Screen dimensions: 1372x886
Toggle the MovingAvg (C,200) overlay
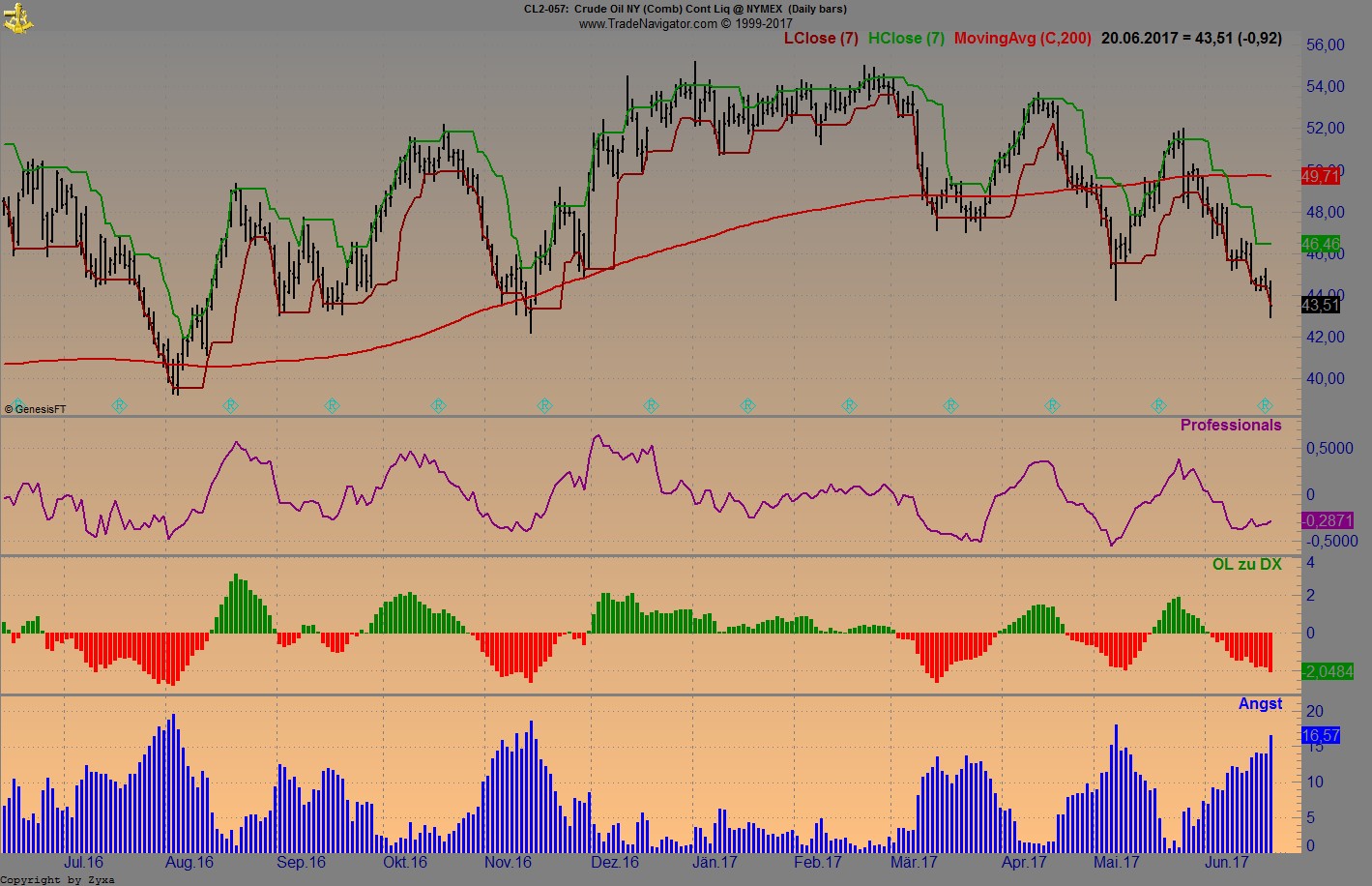tap(1022, 39)
